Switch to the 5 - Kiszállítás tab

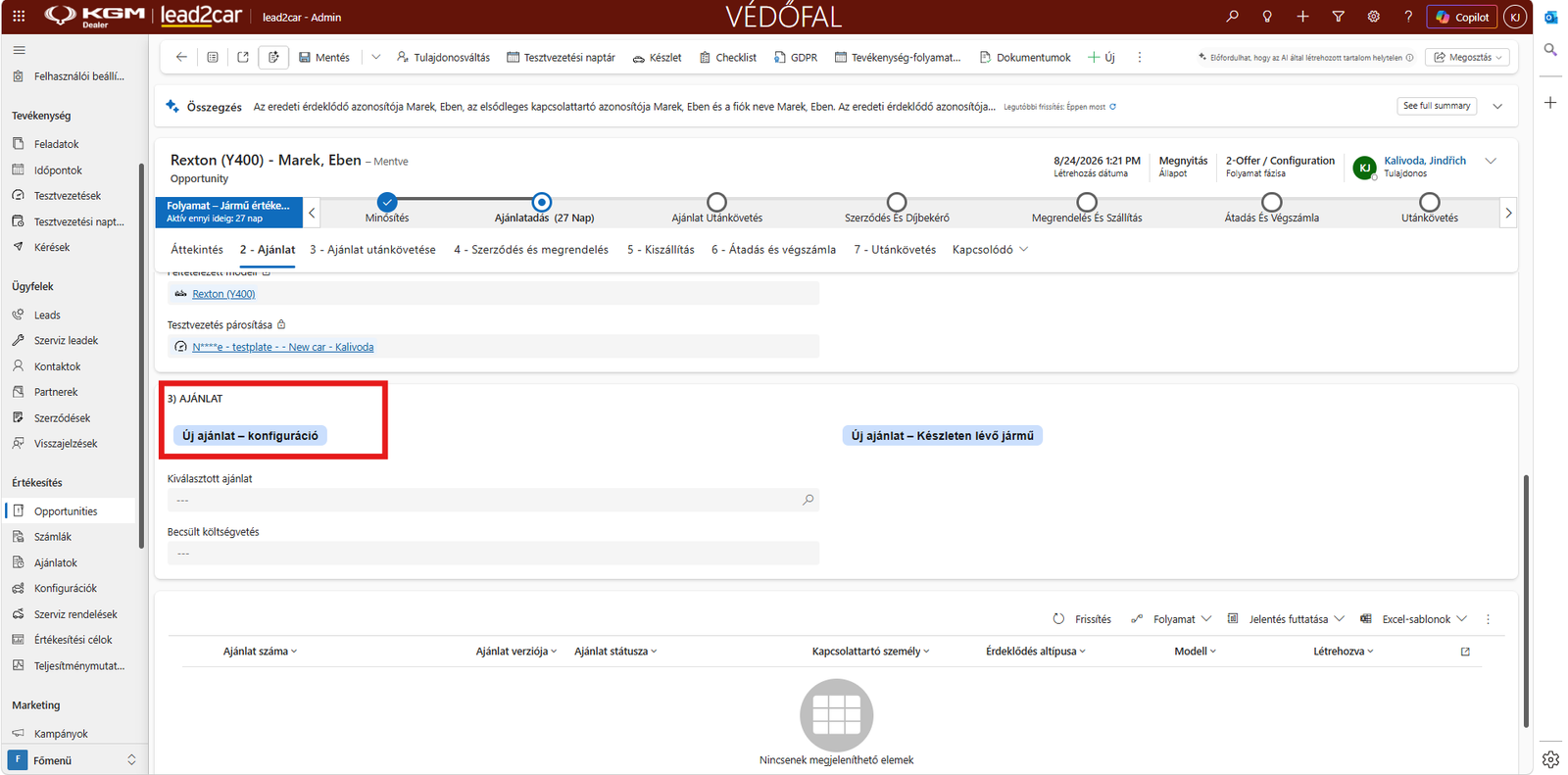coord(661,250)
